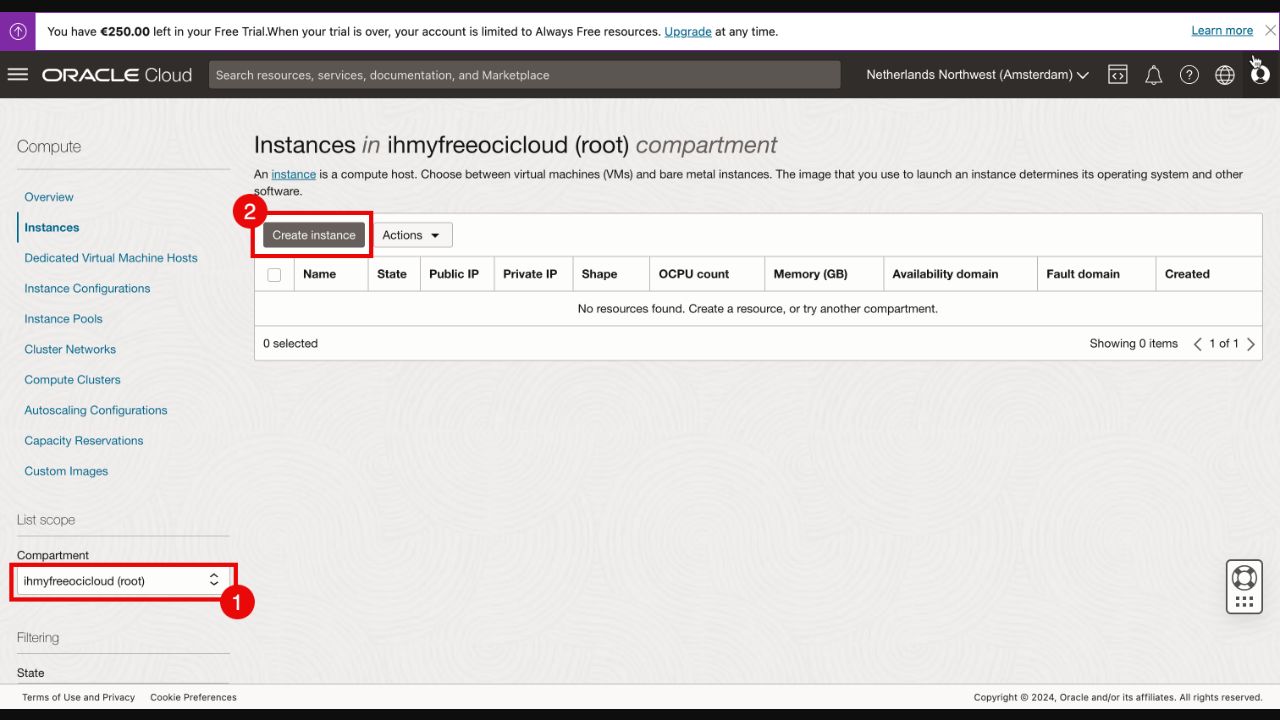Go to next page of instances
Image resolution: width=1280 pixels, height=720 pixels.
(x=1251, y=344)
